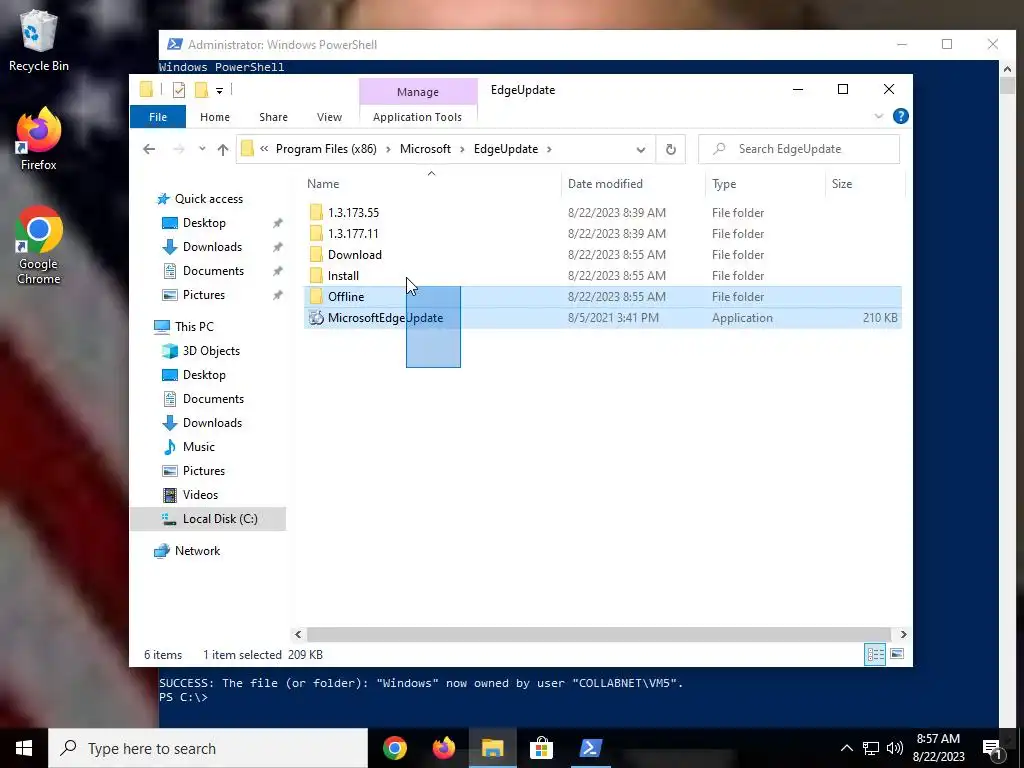1024x768 pixels.
Task: Click Microsoft in the address breadcrumb
Action: pyautogui.click(x=425, y=149)
